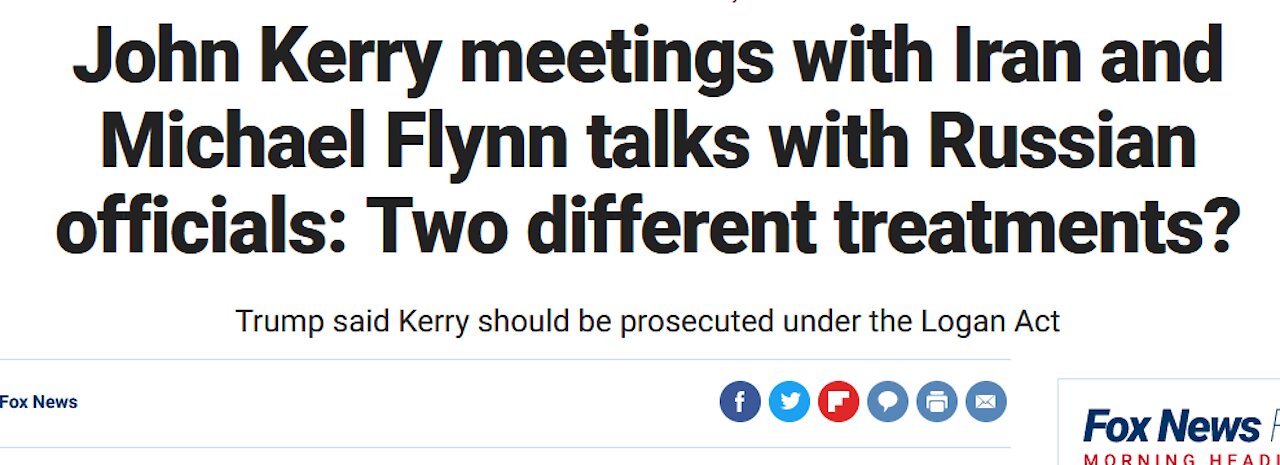
Task: Share the article on Facebook
Action: [740, 402]
